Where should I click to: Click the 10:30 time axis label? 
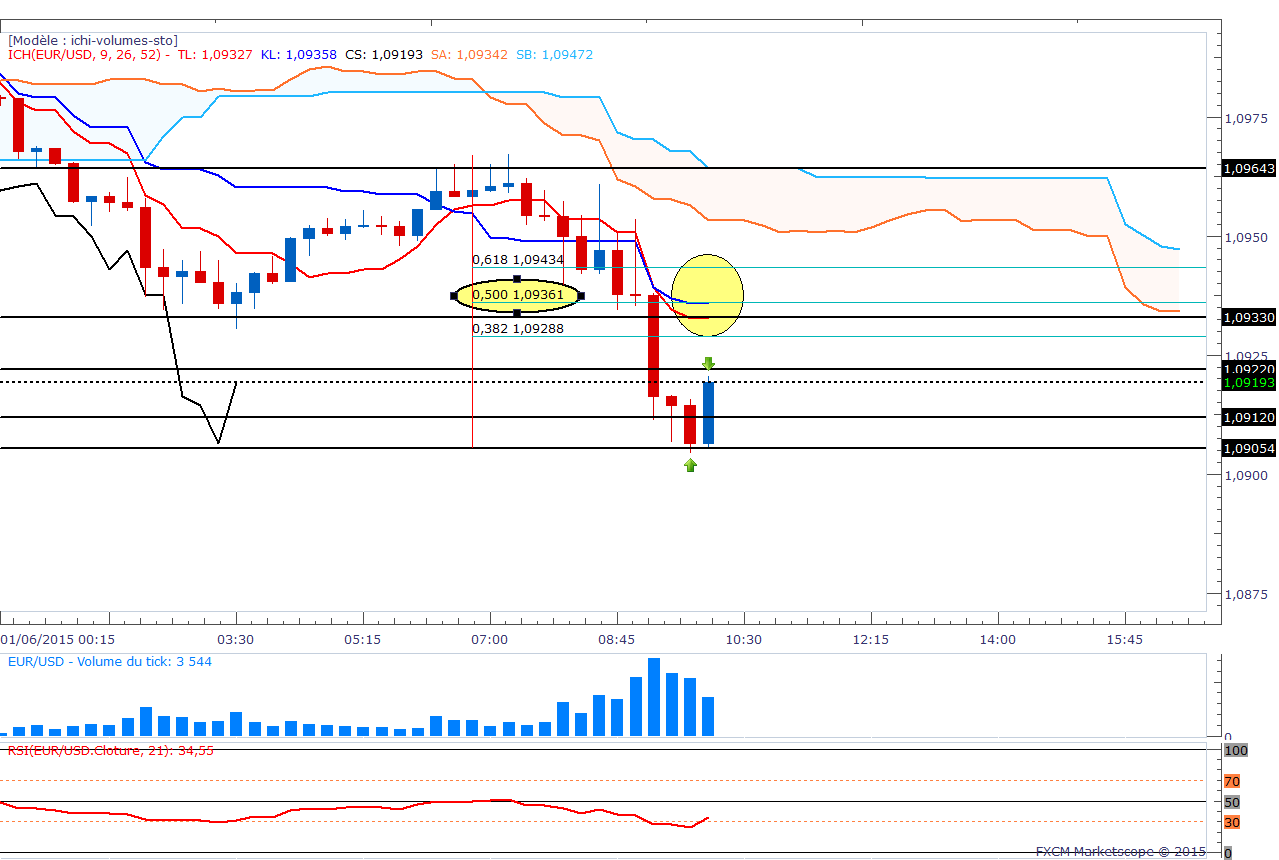click(x=744, y=639)
